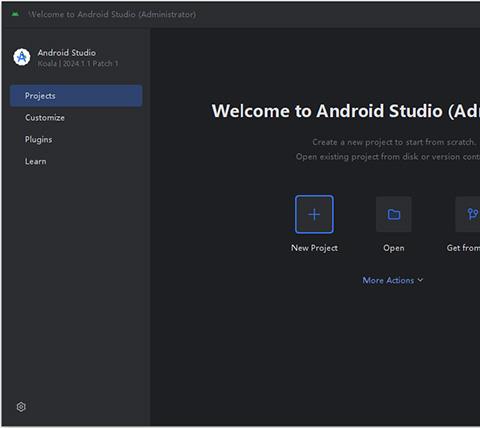
Task: Switch to the Customize tab
Action: click(76, 118)
